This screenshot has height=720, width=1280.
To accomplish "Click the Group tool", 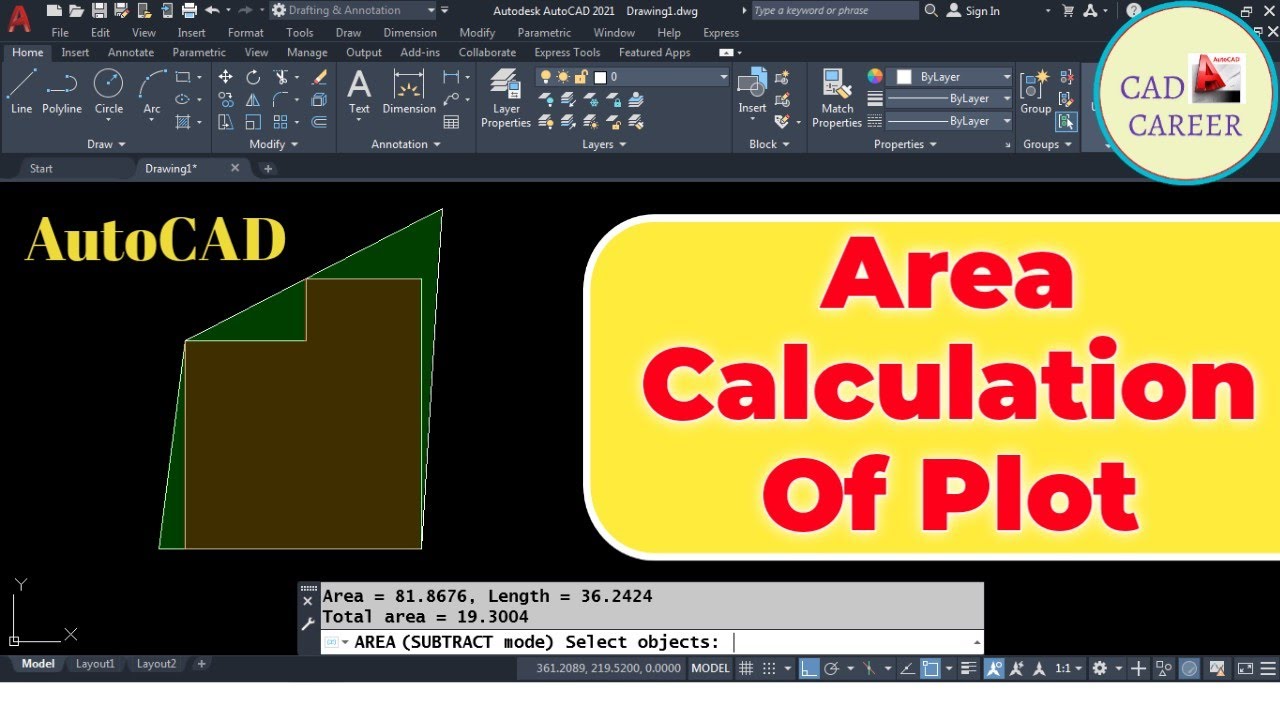I will coord(1035,92).
